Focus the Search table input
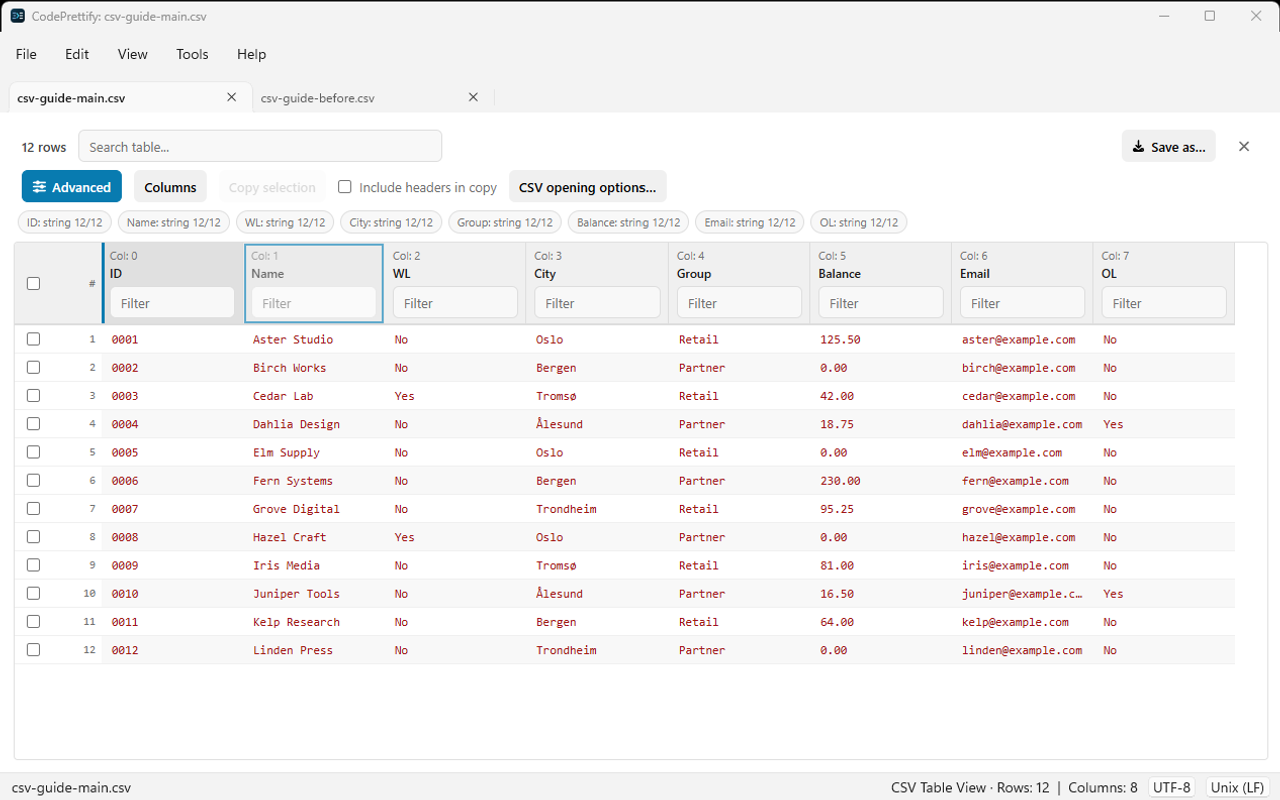The width and height of the screenshot is (1280, 800). [260, 146]
